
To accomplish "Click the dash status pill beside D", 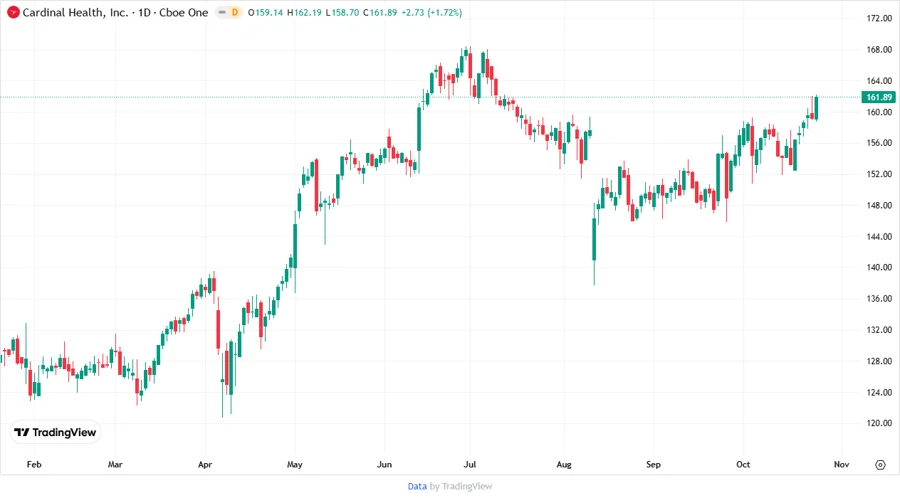I will point(222,13).
